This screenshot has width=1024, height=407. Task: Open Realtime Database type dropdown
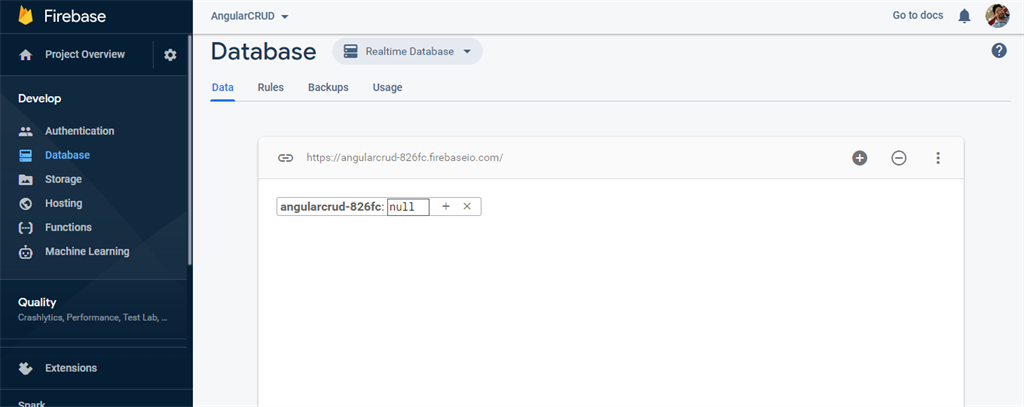click(x=408, y=52)
